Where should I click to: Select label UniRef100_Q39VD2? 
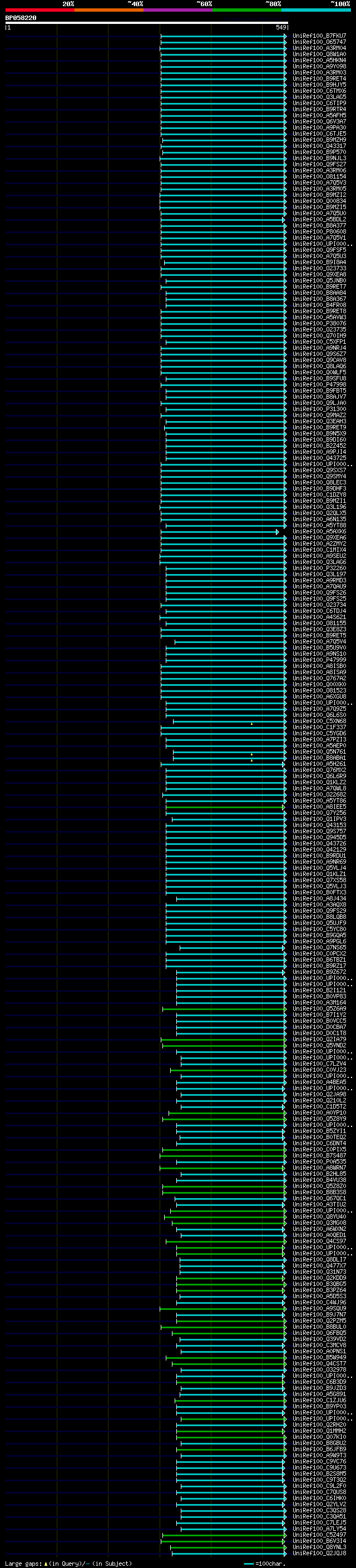[x=319, y=1339]
